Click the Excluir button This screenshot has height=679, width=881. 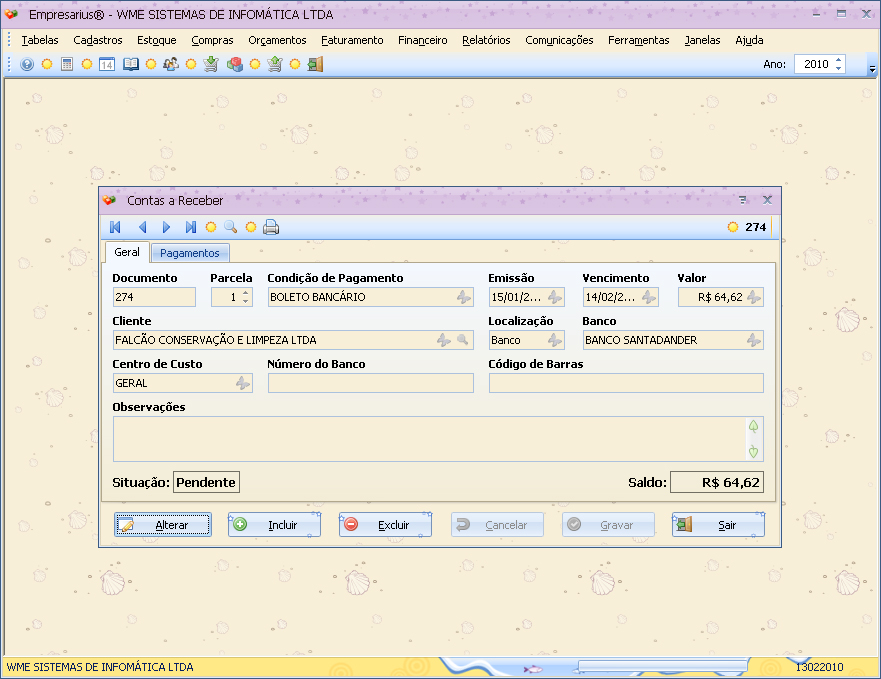385,525
